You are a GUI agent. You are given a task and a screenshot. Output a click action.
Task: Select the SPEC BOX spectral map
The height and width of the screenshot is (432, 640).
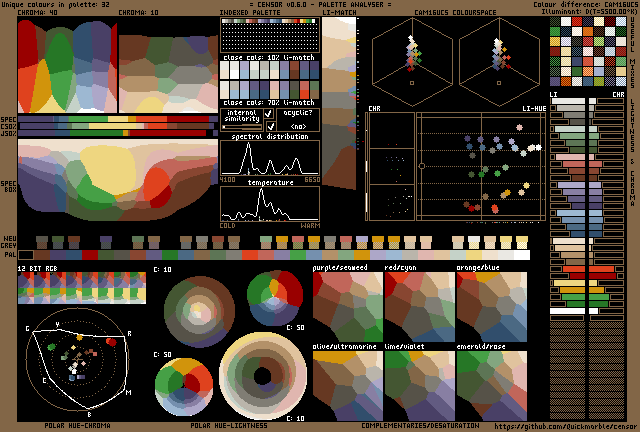point(118,180)
